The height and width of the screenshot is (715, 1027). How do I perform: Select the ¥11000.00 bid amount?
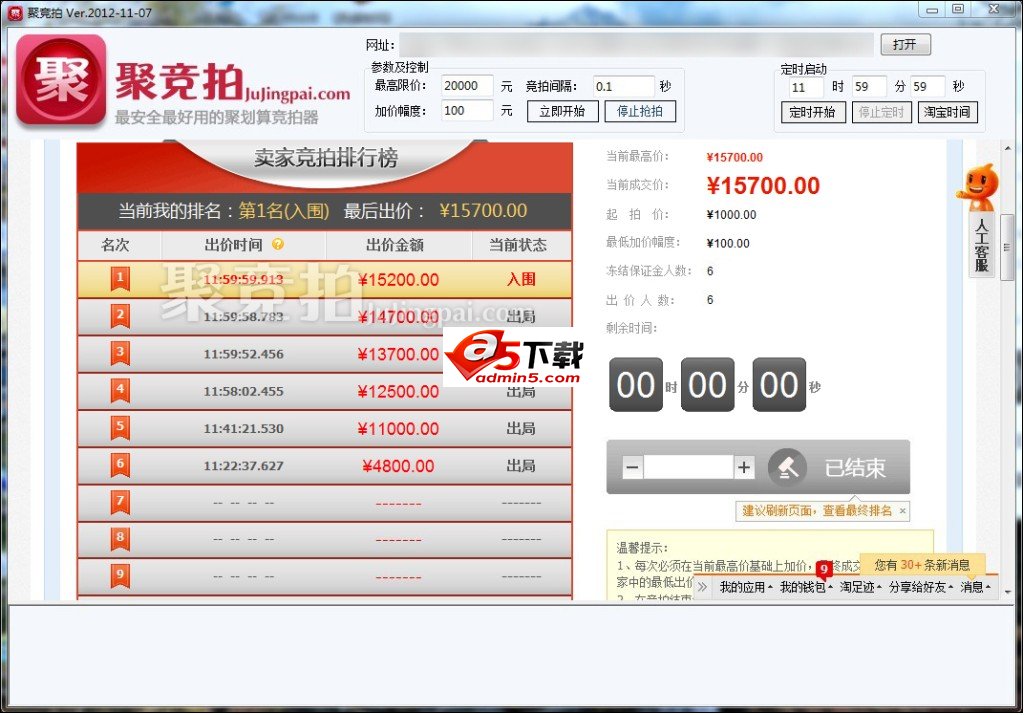click(x=400, y=430)
